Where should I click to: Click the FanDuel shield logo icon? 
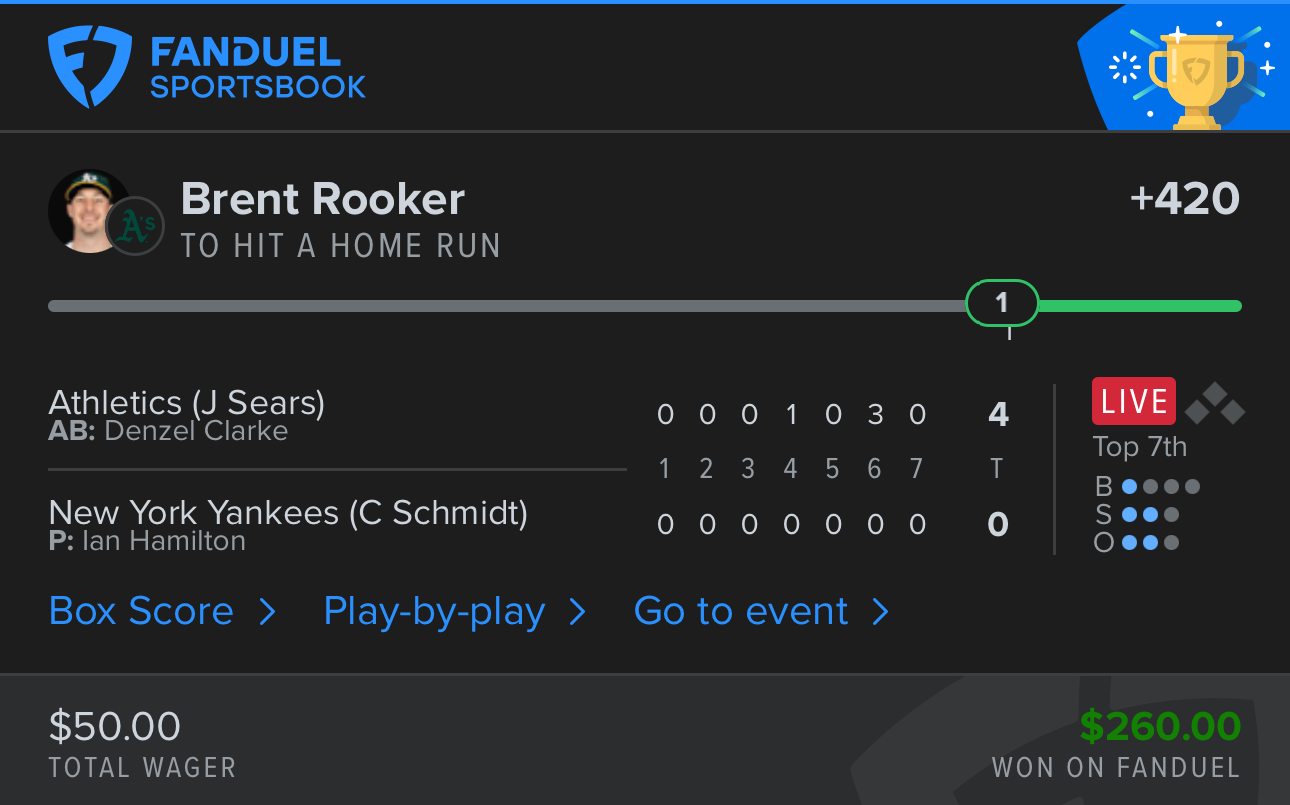(x=90, y=67)
